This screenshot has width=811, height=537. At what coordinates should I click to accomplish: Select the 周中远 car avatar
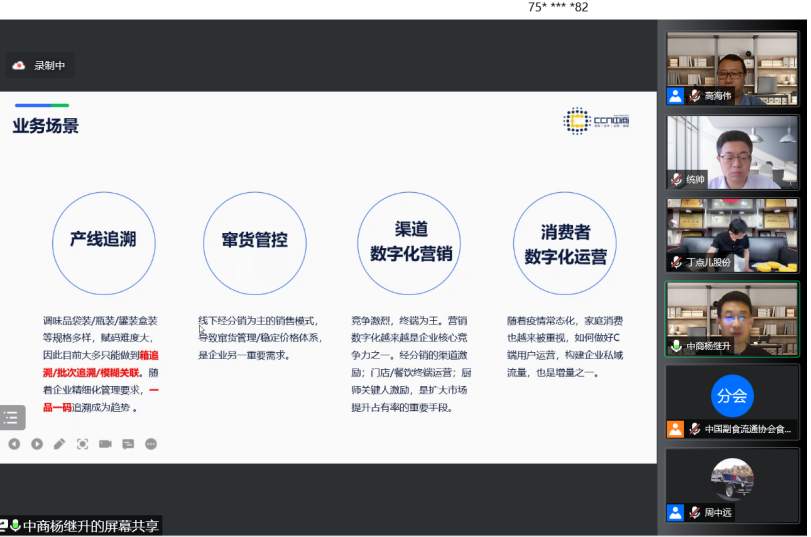tap(732, 478)
